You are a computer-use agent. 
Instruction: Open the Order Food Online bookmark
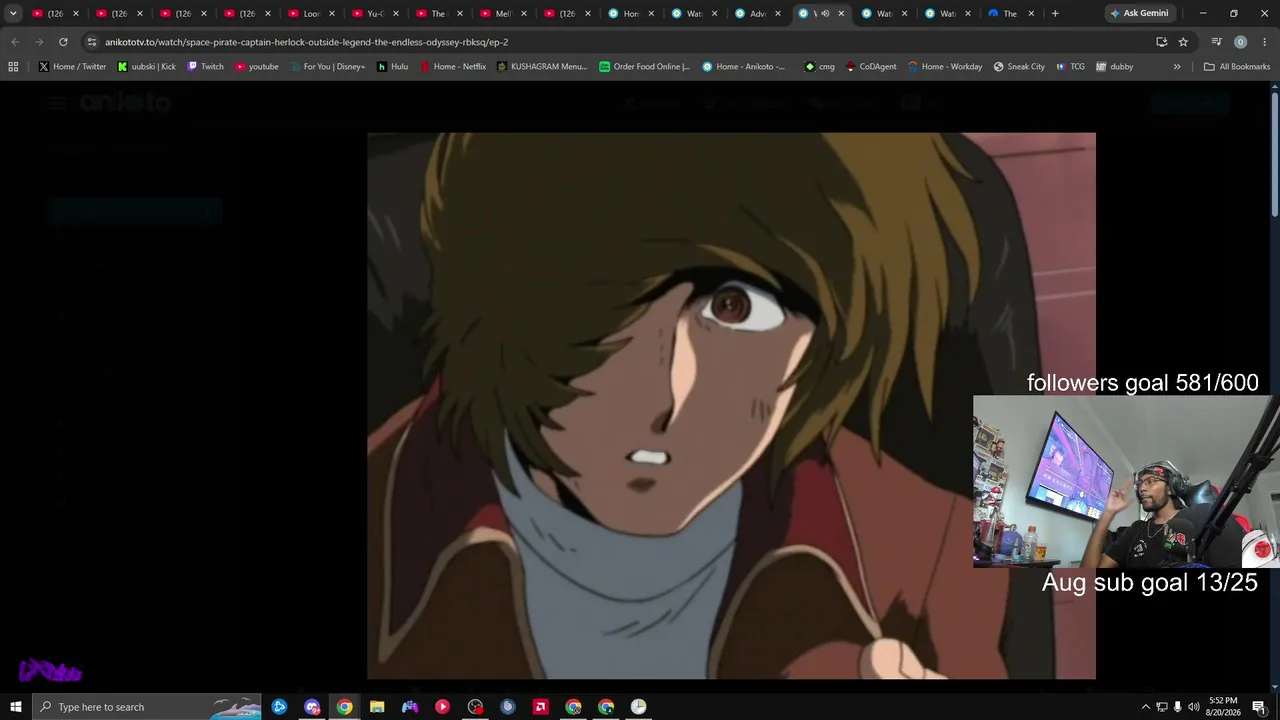tap(645, 67)
